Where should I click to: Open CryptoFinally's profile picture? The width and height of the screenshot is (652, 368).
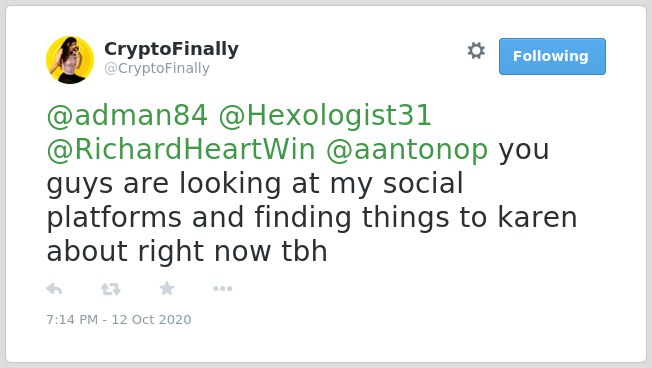(x=70, y=60)
